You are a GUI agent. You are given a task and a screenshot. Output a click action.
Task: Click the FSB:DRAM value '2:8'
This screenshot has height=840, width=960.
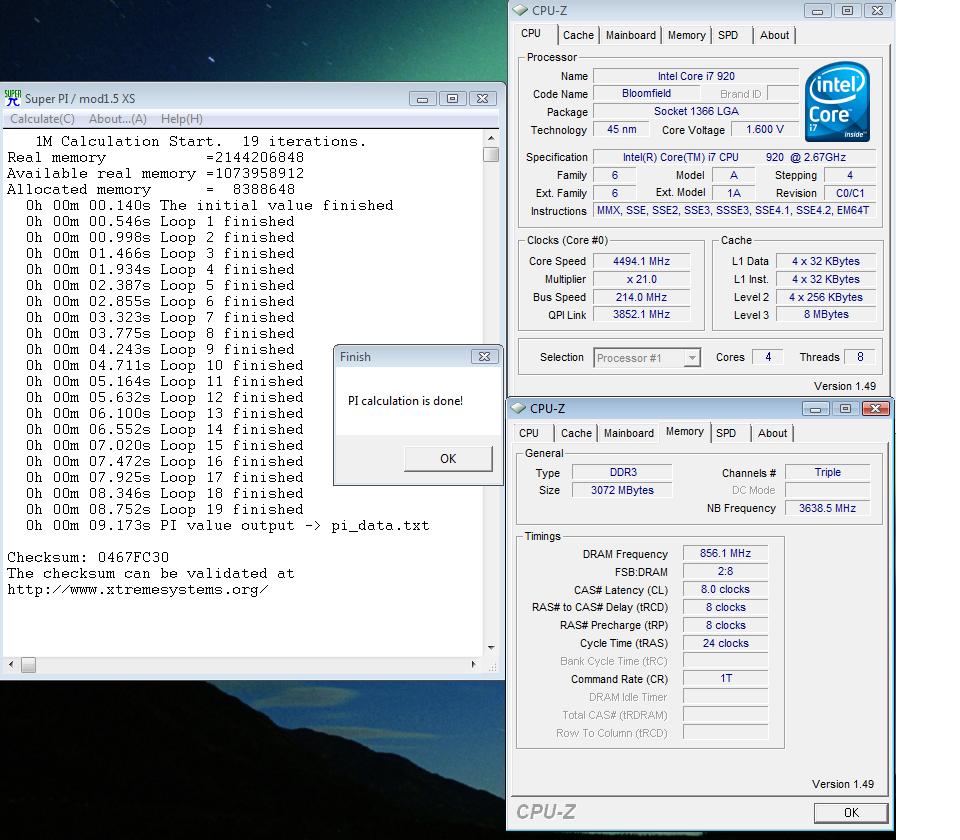(726, 571)
